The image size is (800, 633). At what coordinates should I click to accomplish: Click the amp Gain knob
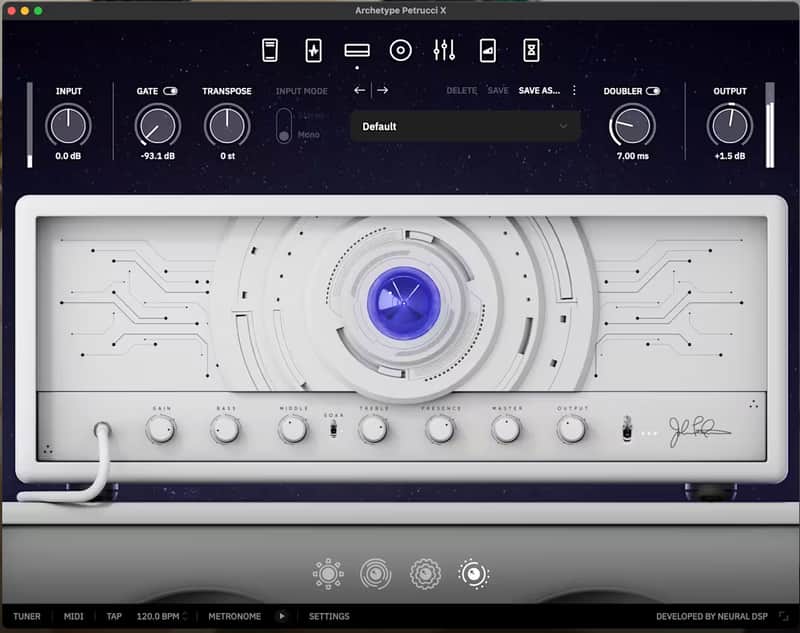[161, 429]
